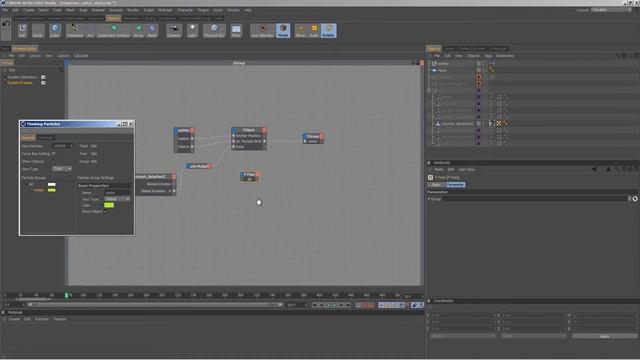Click the Null object tool icon
The height and width of the screenshot is (360, 640).
click(22, 30)
